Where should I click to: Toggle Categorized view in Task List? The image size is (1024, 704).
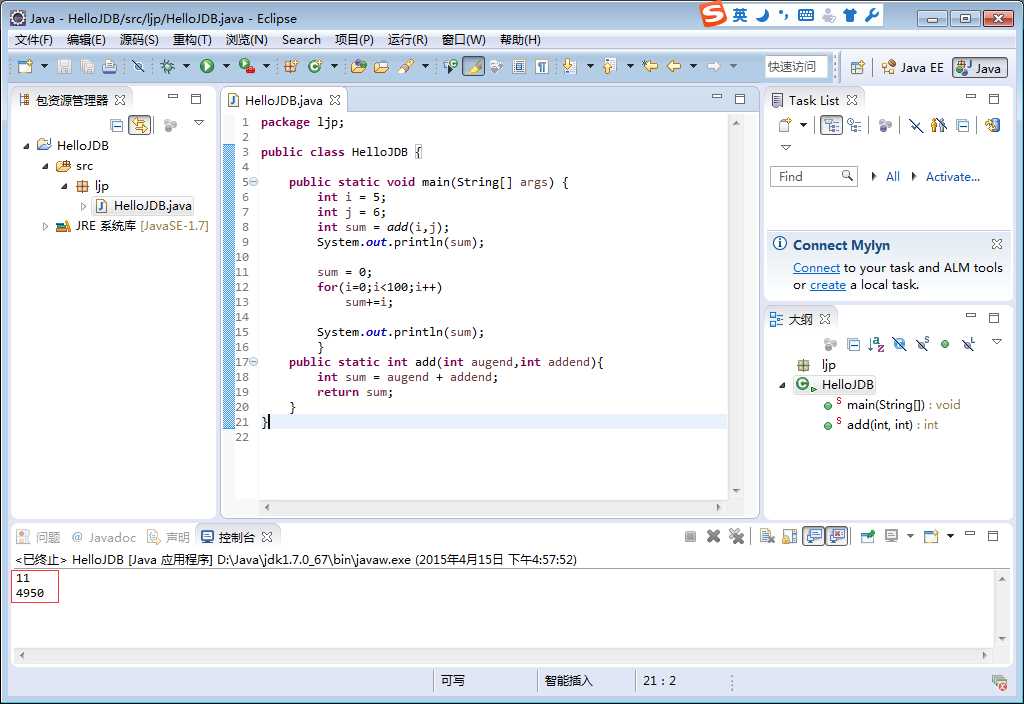831,125
